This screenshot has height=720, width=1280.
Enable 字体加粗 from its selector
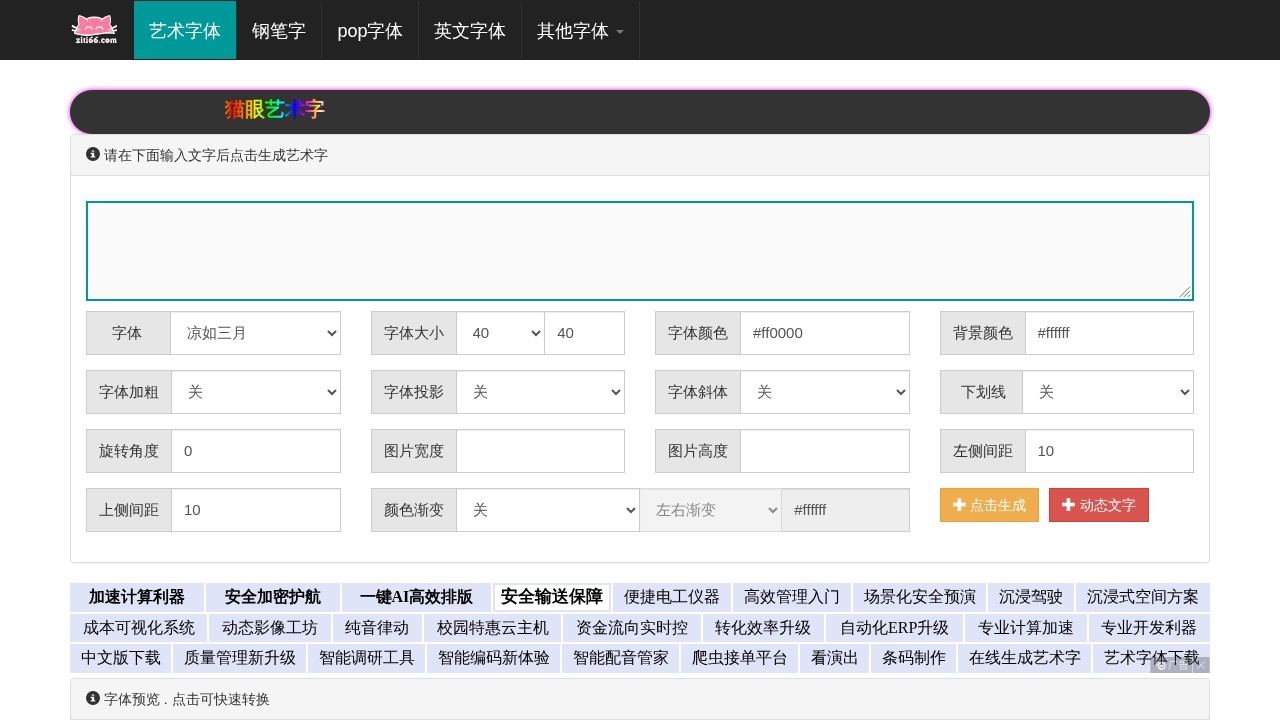point(256,392)
